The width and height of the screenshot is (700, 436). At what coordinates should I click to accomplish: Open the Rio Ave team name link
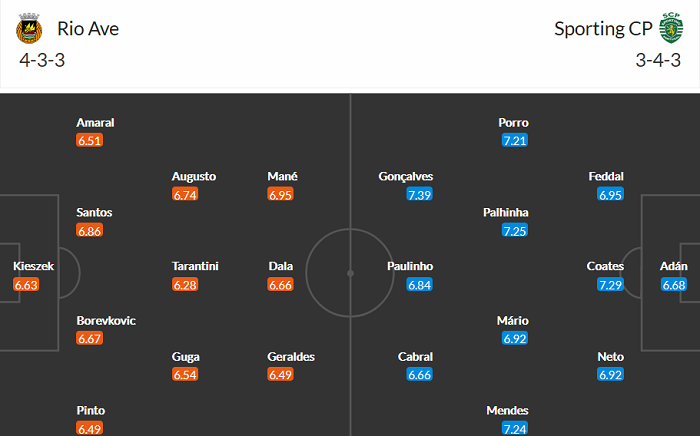88,28
